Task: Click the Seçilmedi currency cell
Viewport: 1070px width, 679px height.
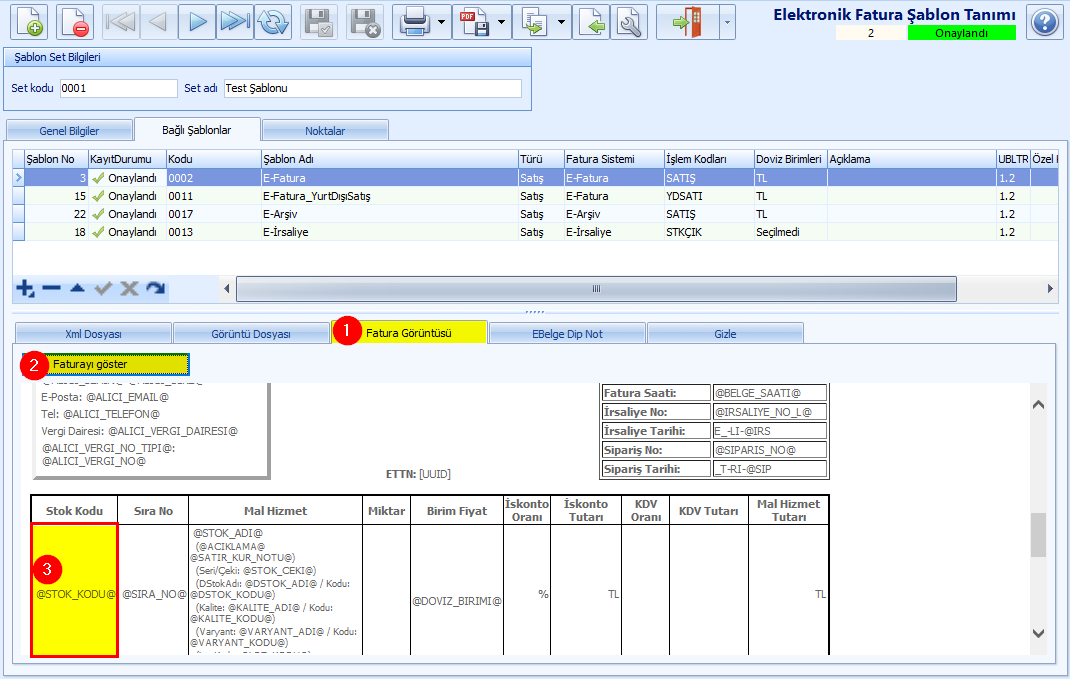Action: (791, 232)
